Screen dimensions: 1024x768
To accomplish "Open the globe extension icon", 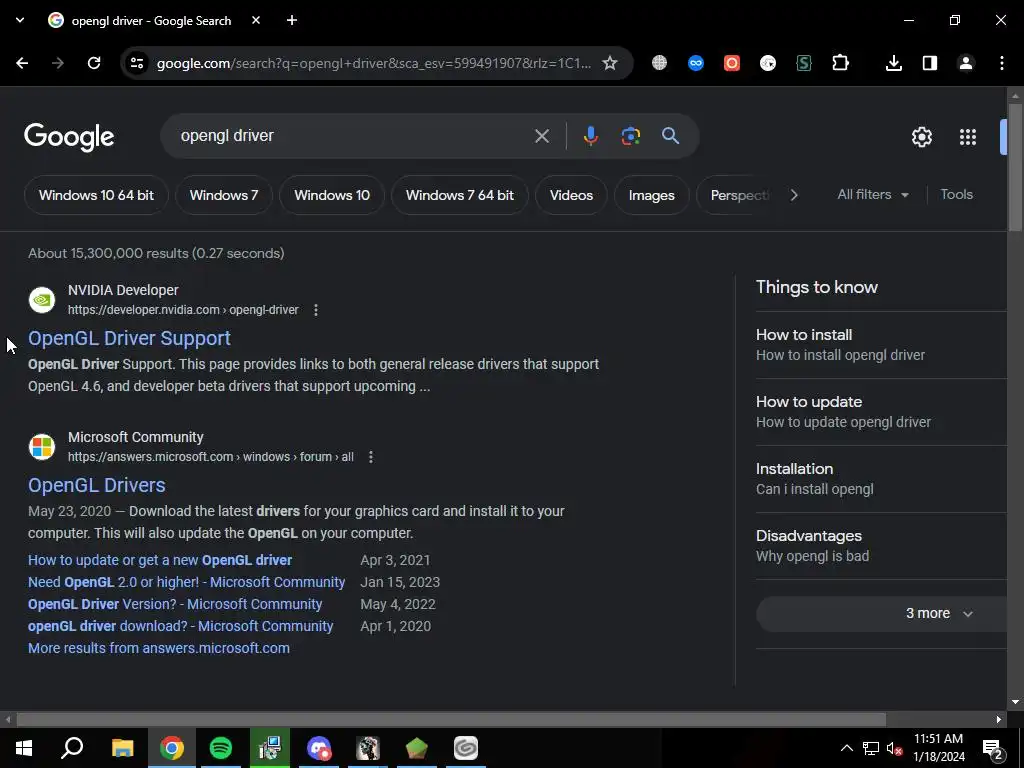I will [660, 63].
